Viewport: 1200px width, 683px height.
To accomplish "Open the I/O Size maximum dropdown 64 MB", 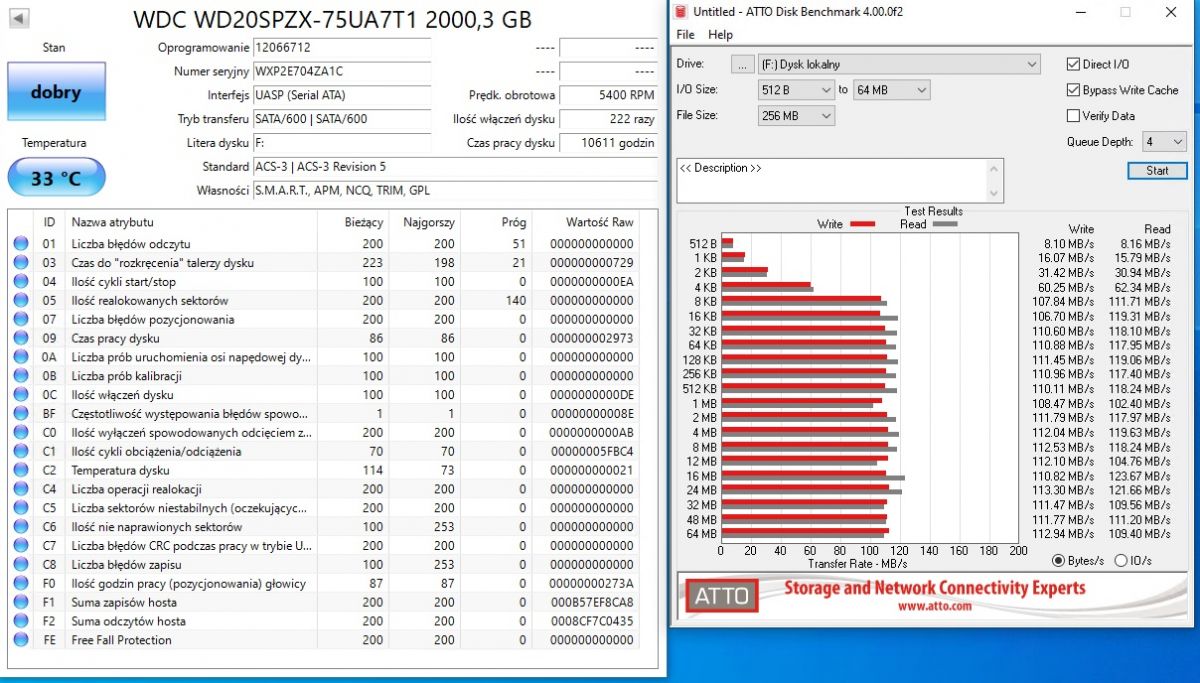I will click(x=892, y=90).
